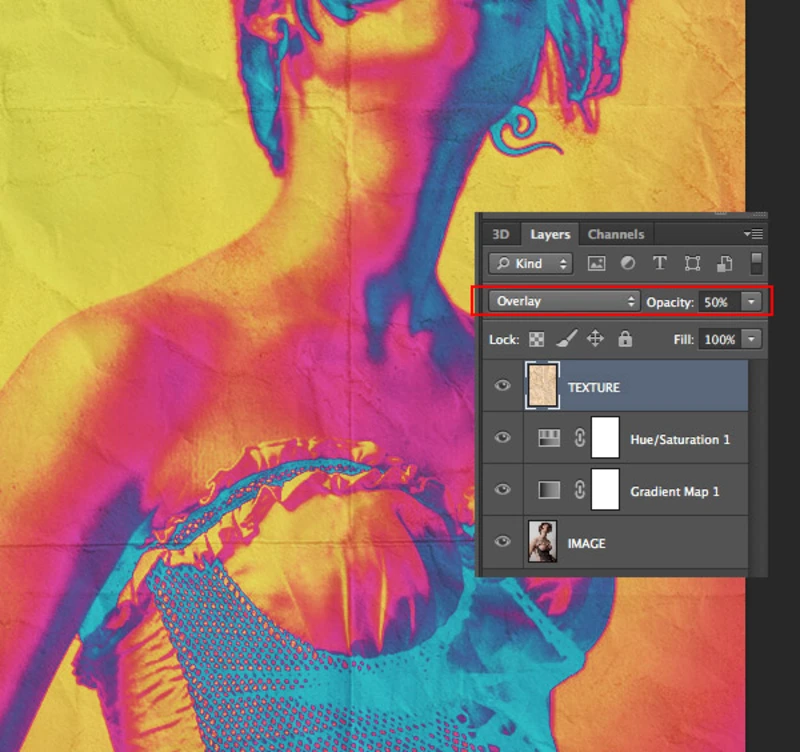
Task: Open the Overlay blend mode dropdown
Action: 563,301
